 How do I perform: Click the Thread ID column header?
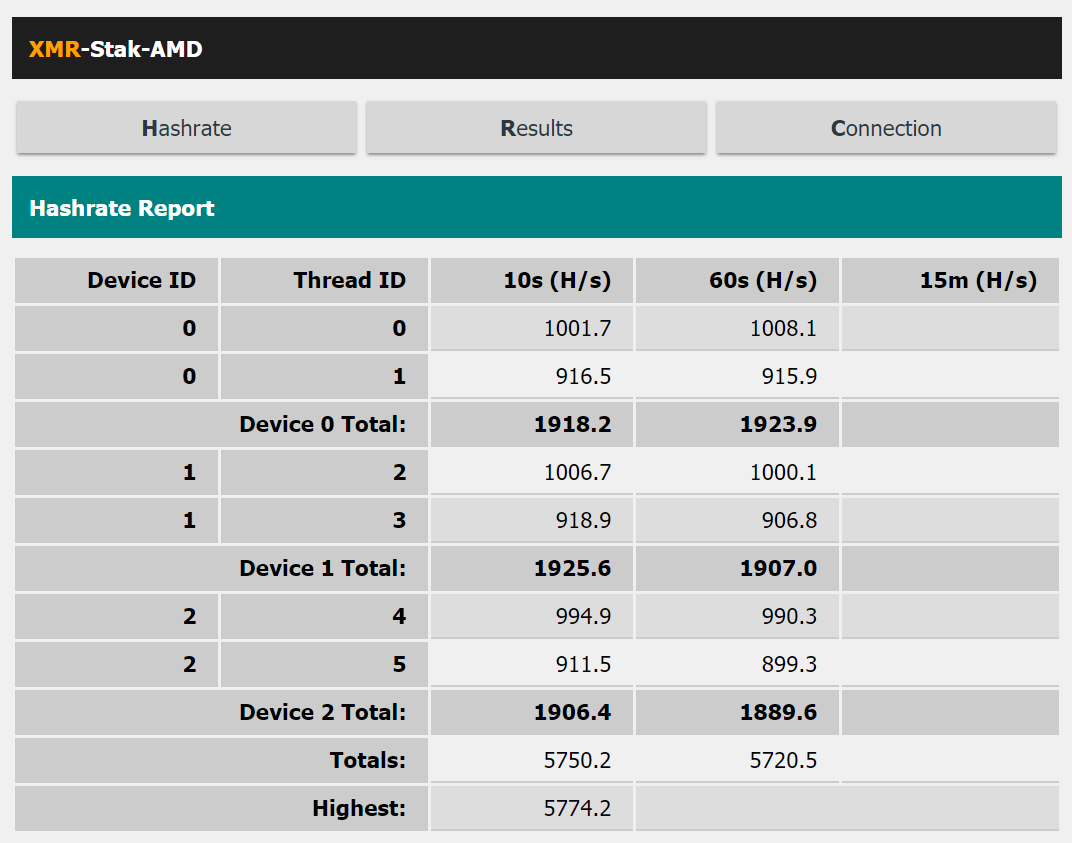click(324, 280)
